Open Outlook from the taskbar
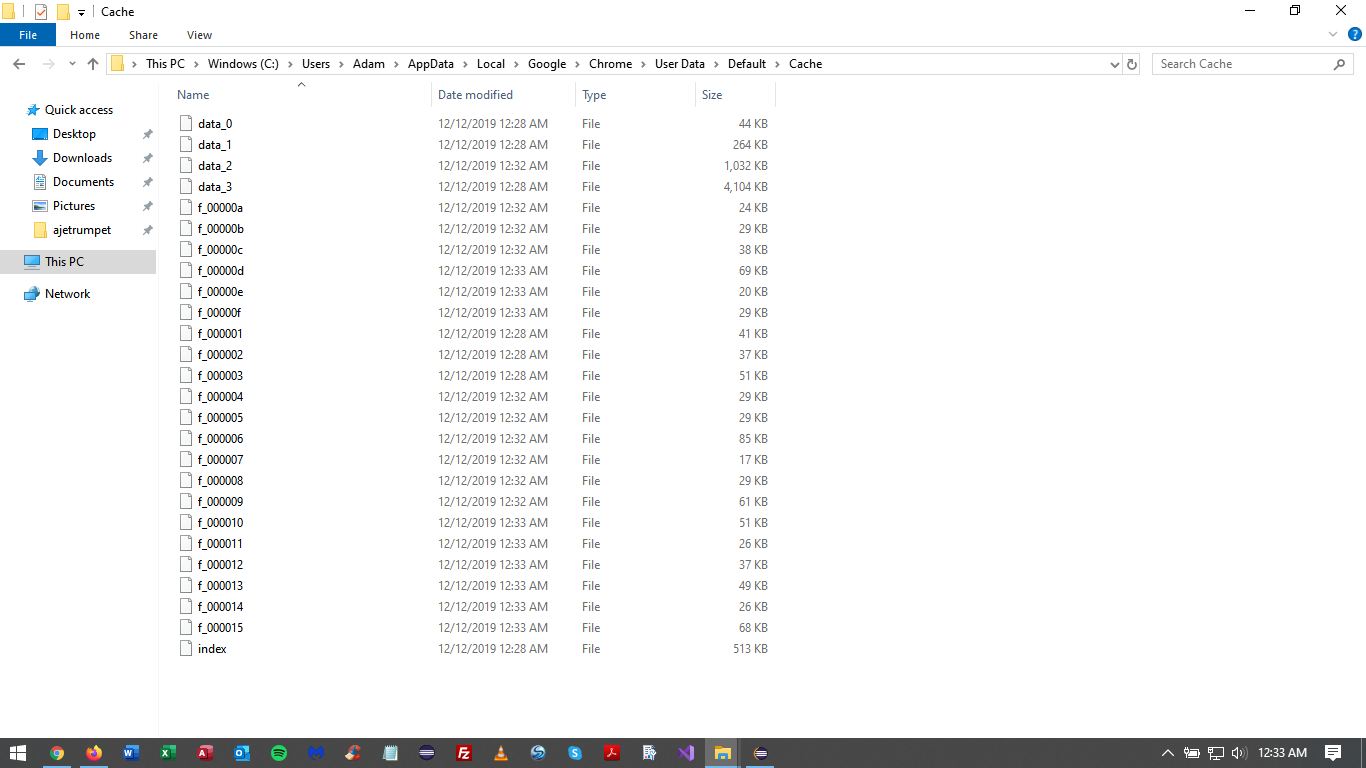The image size is (1366, 768). pyautogui.click(x=242, y=753)
